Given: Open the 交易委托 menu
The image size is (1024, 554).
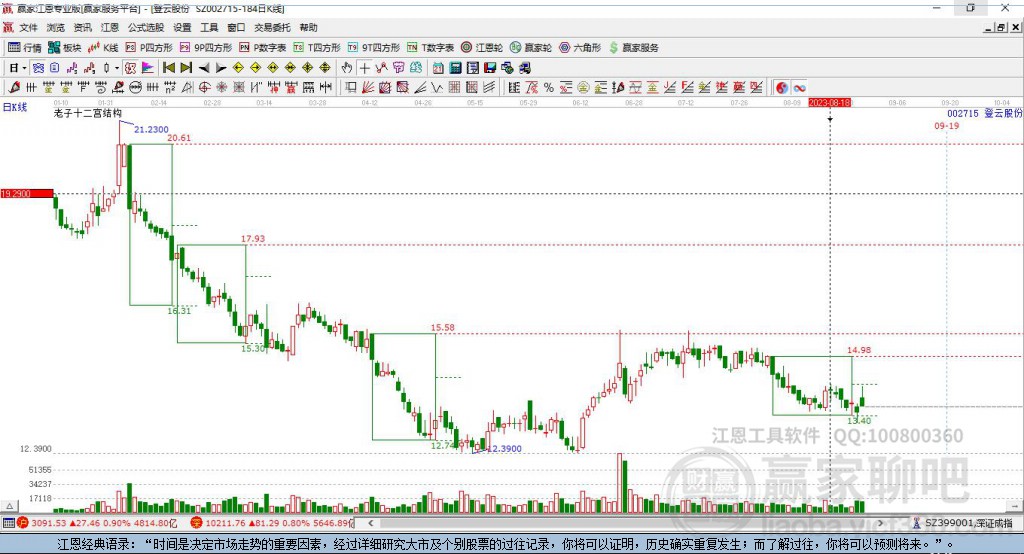Looking at the screenshot, I should click(x=272, y=27).
